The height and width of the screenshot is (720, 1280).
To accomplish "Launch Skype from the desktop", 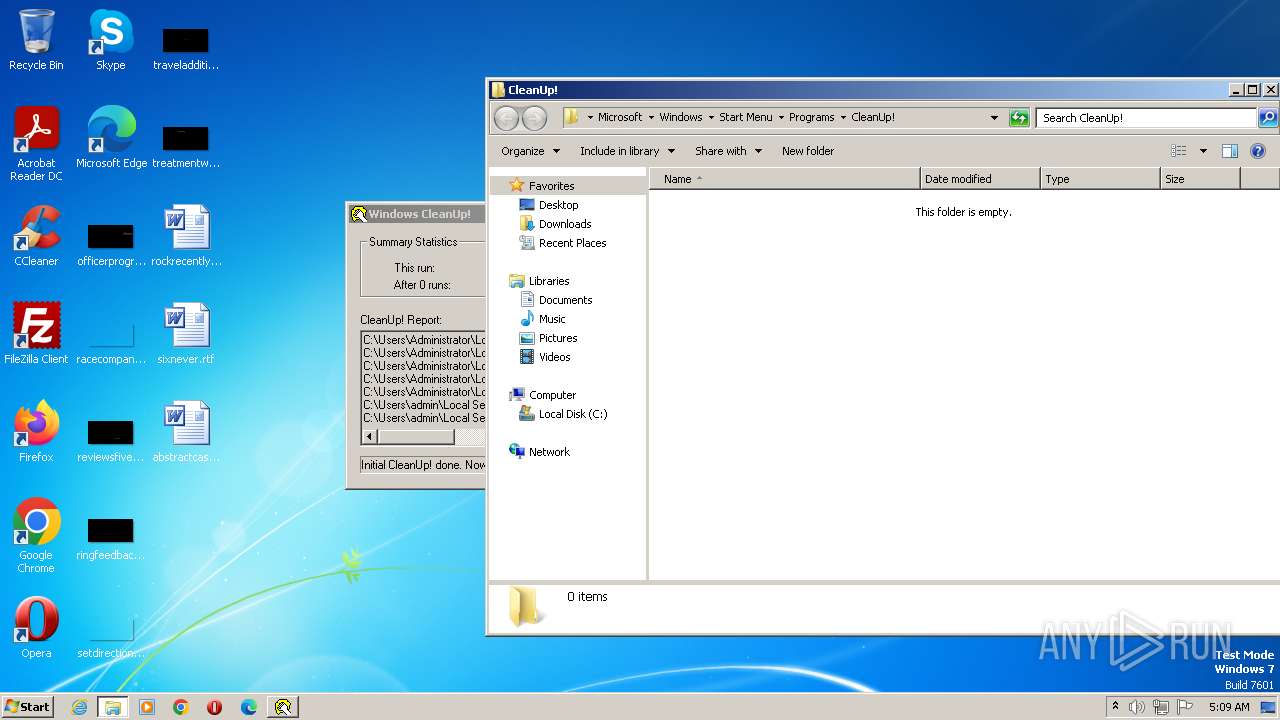I will (110, 40).
